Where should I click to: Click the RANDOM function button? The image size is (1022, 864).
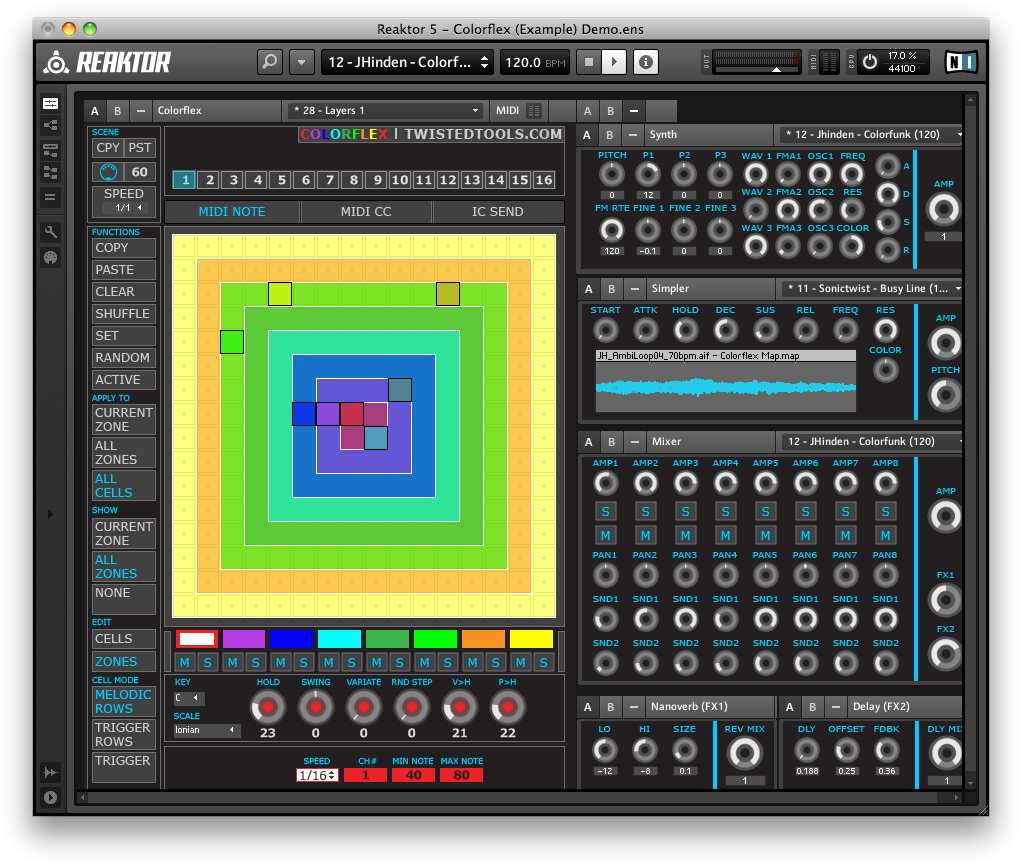(123, 358)
